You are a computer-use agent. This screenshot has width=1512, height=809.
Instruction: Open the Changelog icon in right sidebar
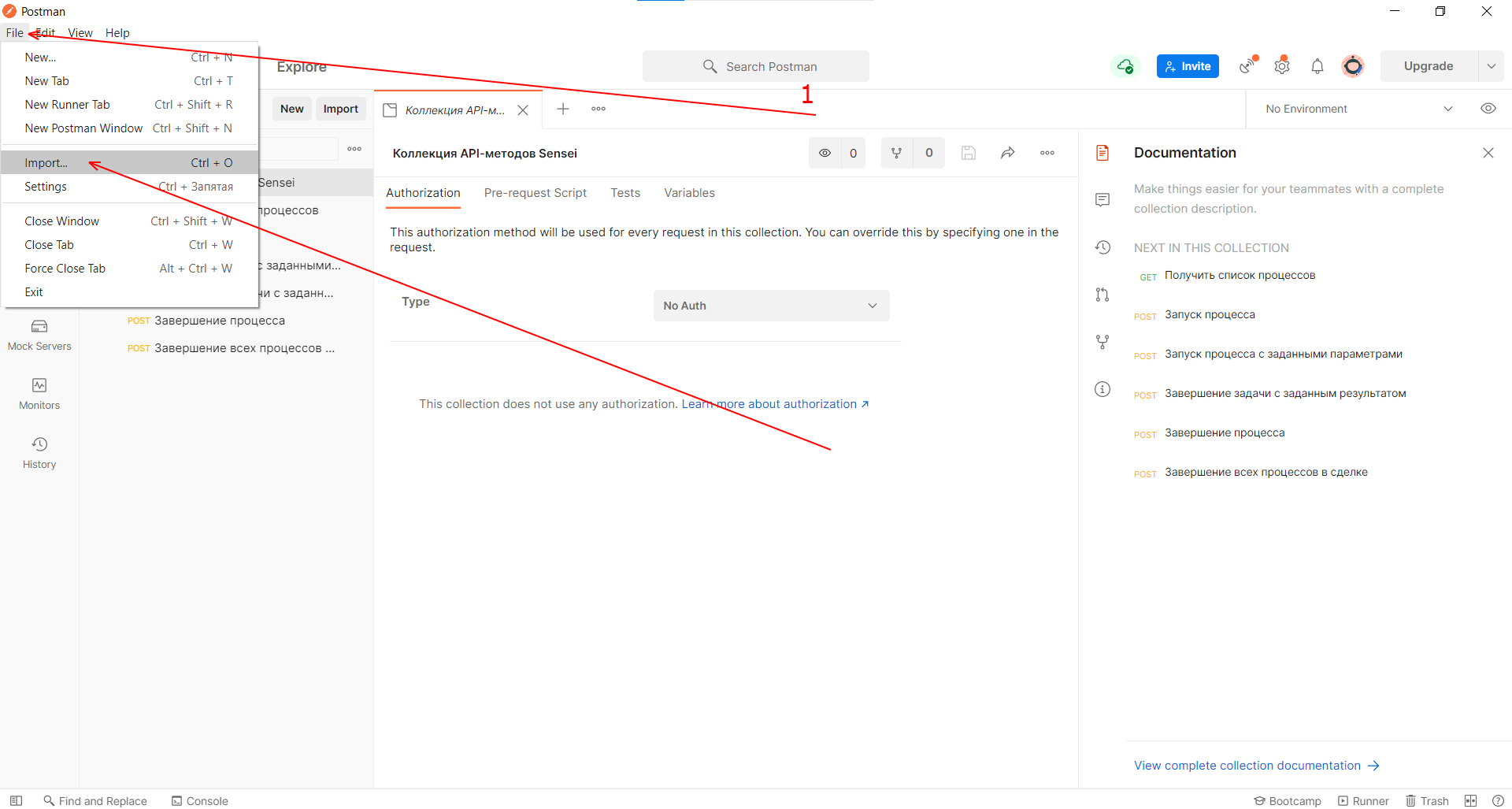tap(1102, 247)
